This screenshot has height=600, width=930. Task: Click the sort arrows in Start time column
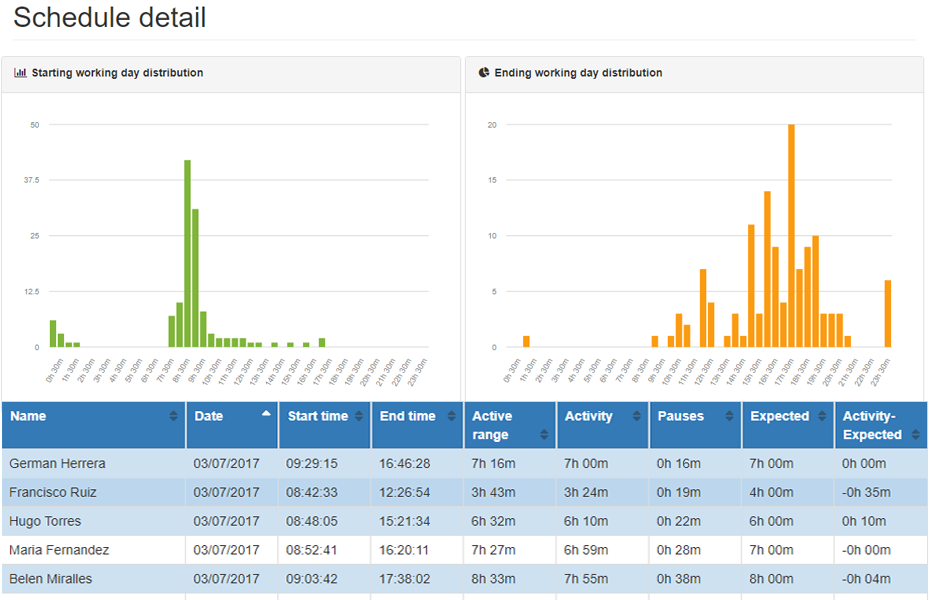tap(359, 417)
